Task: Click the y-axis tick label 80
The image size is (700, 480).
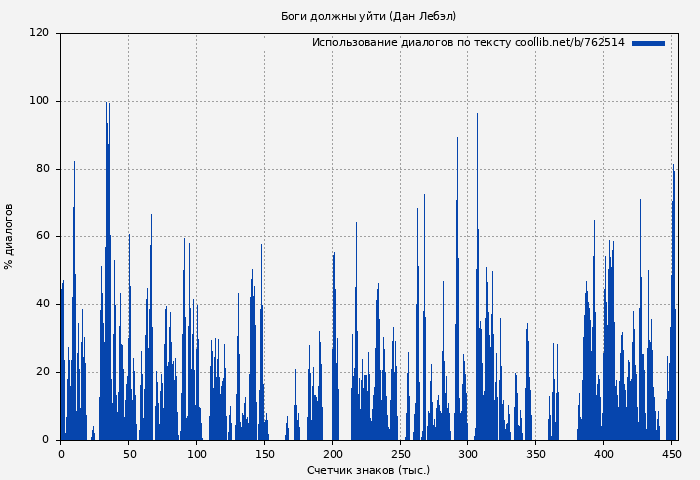Action: tap(42, 169)
